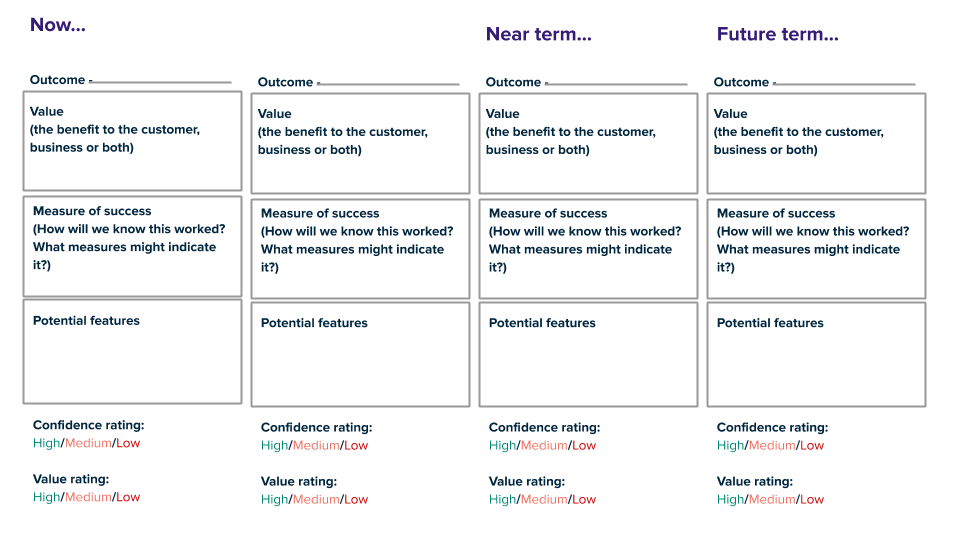Select the "Near term..." heading

pos(538,34)
